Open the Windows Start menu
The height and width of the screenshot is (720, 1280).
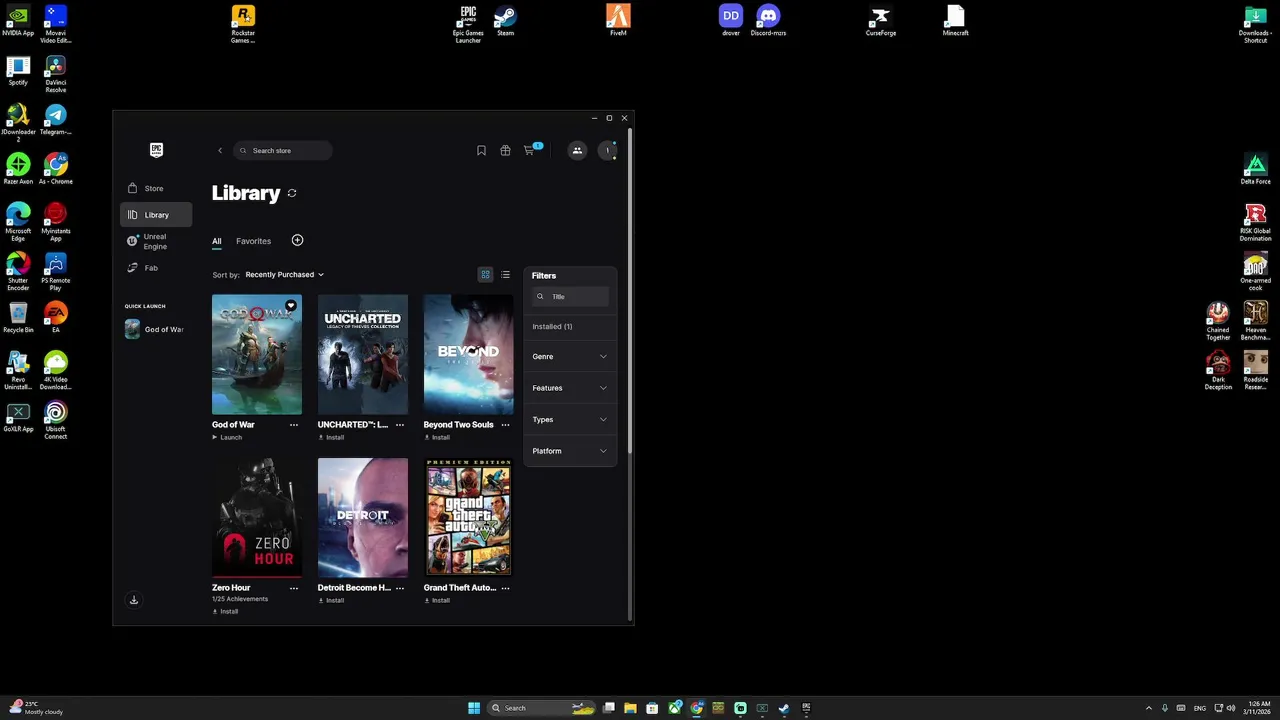tap(474, 708)
